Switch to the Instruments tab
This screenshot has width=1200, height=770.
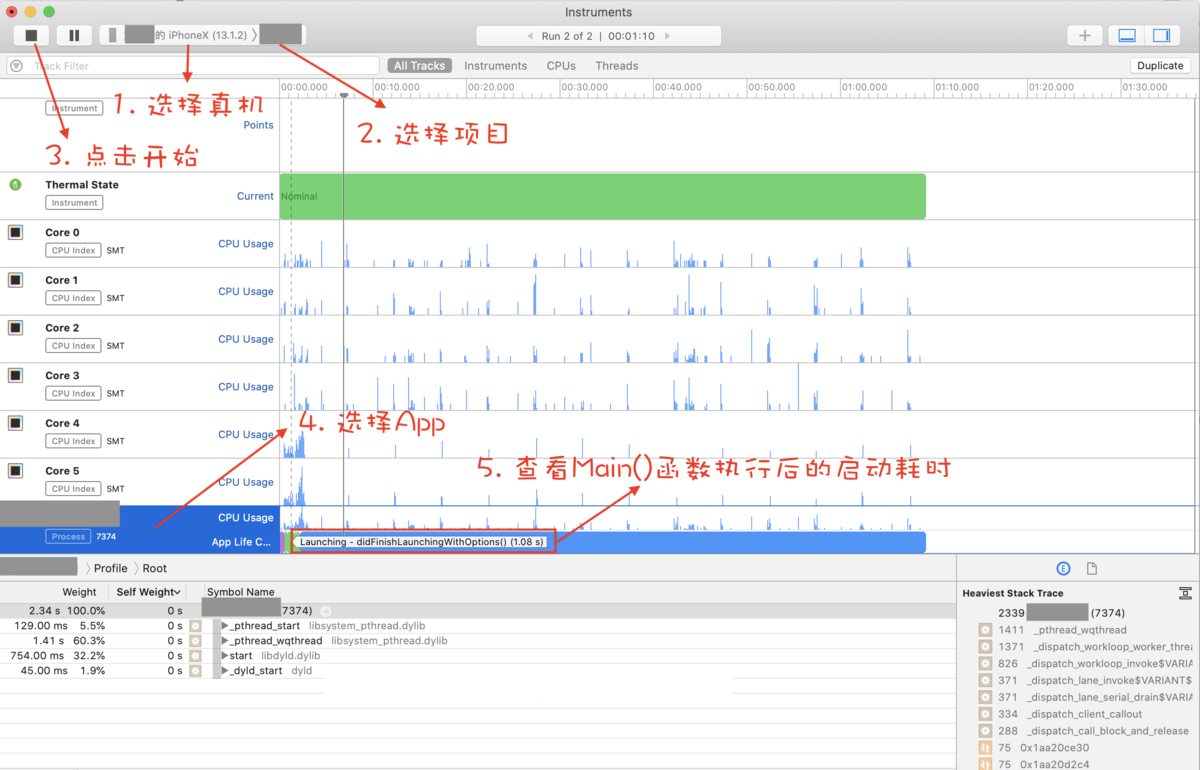[496, 65]
